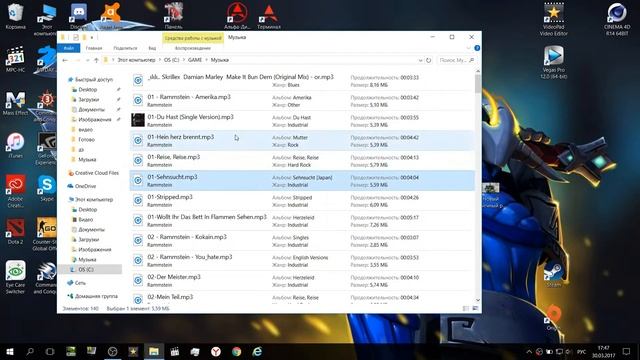Click Средства работы с музыкой contextual tab
The image size is (640, 360).
coord(193,38)
